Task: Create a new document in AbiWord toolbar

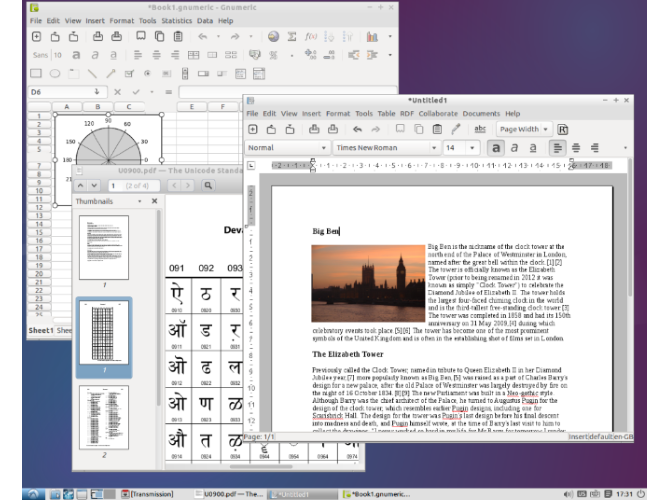Action: (253, 129)
